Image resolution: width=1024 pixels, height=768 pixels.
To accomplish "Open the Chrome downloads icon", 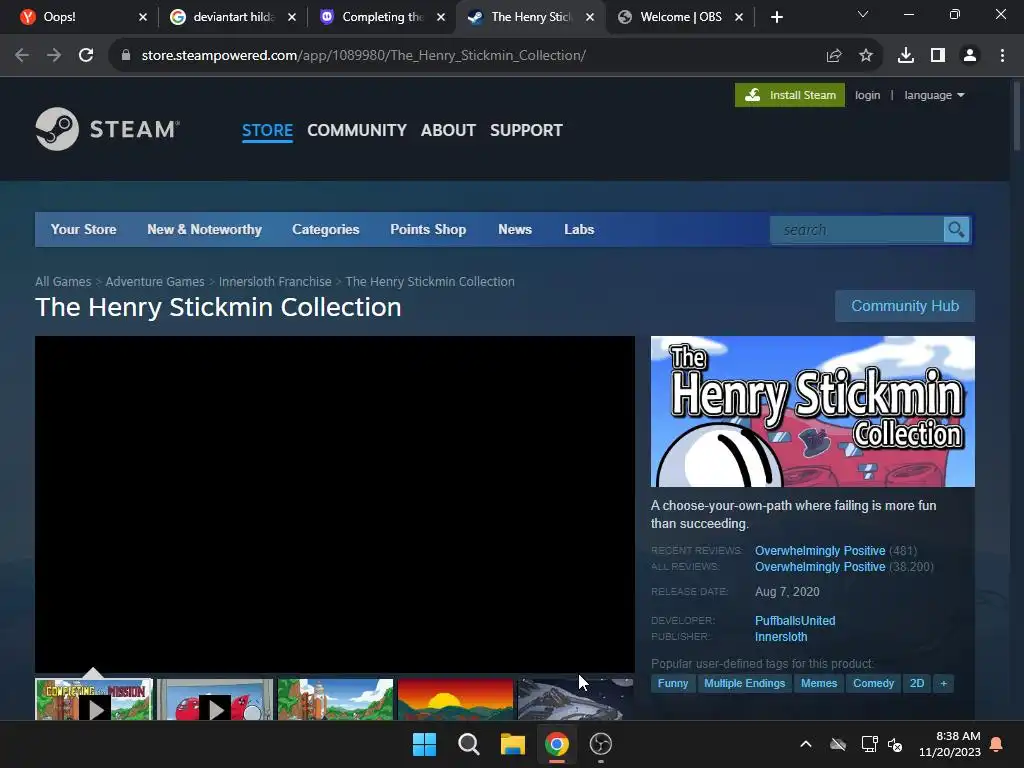I will (906, 56).
